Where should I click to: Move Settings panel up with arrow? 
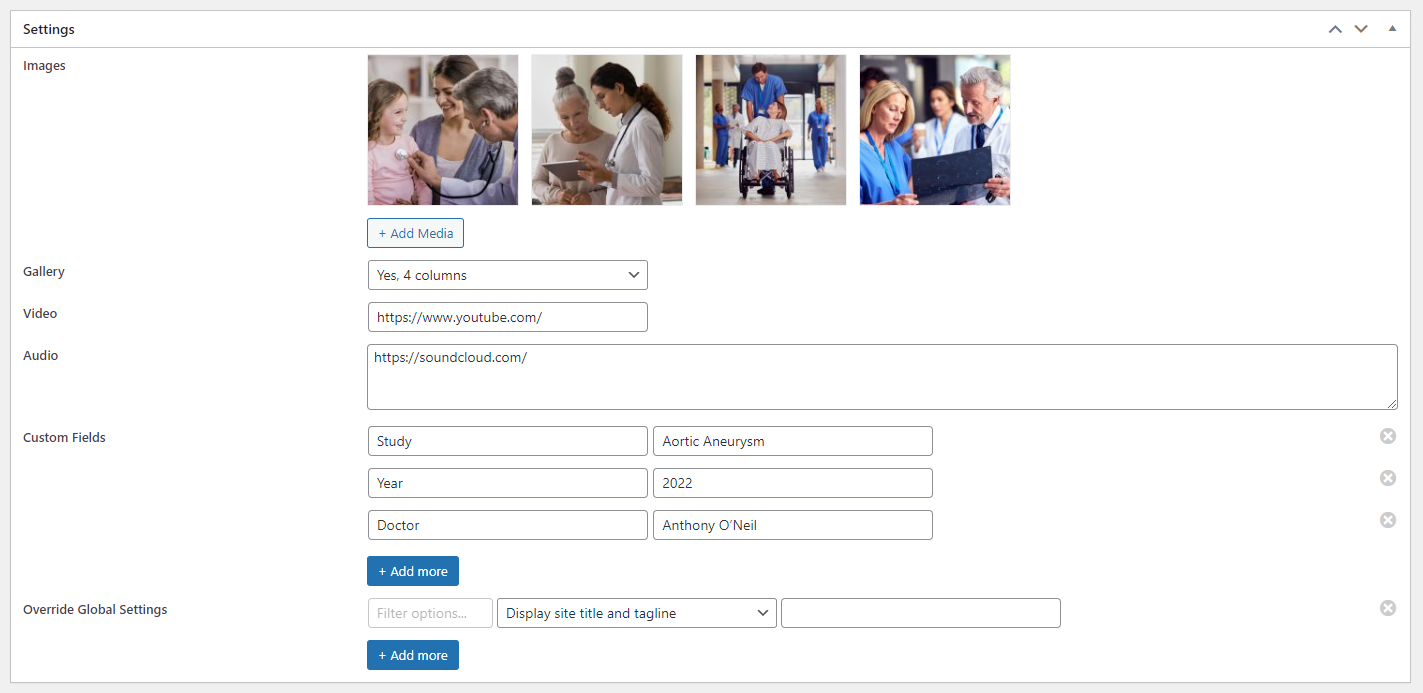[x=1335, y=29]
